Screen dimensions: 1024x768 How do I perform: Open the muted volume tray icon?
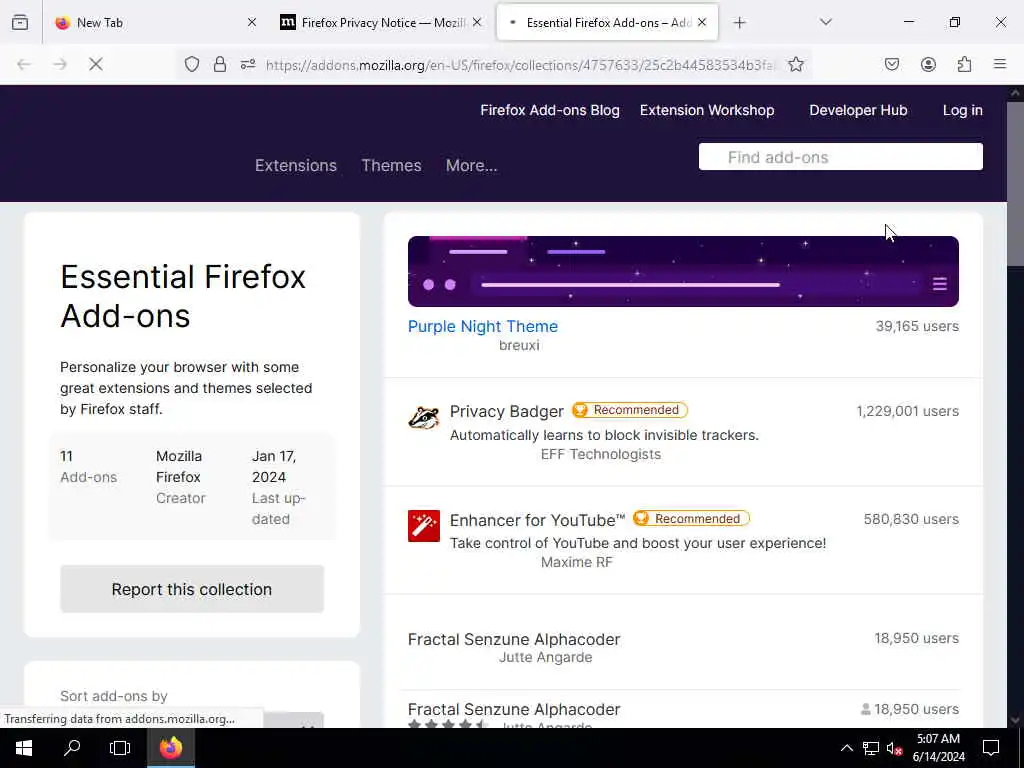(895, 748)
